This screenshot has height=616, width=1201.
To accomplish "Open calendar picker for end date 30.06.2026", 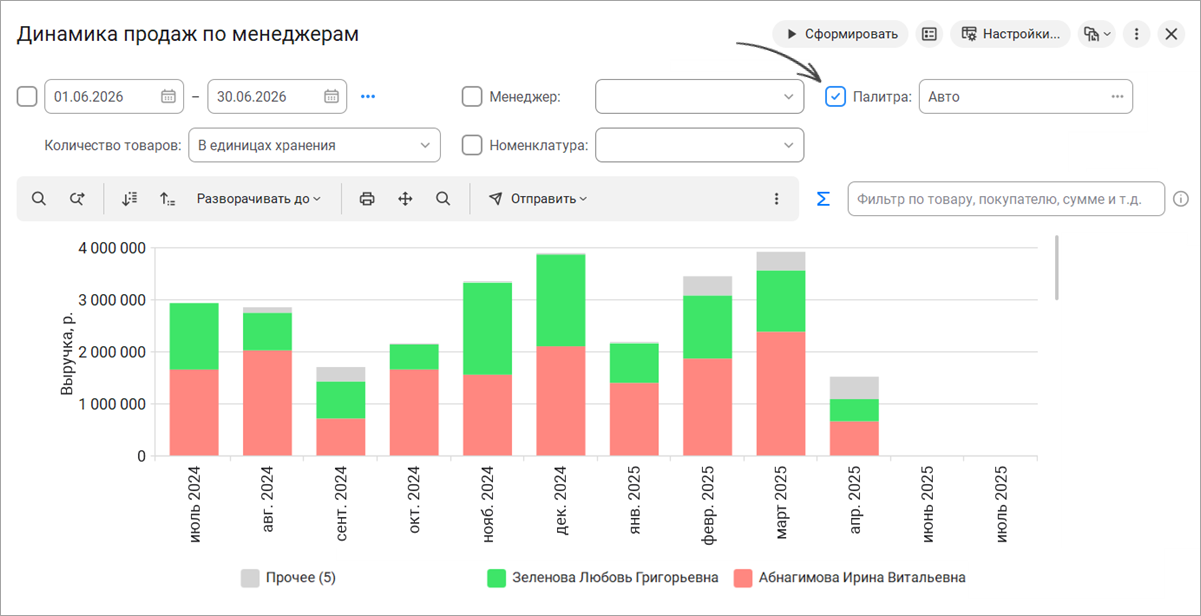I will [331, 97].
